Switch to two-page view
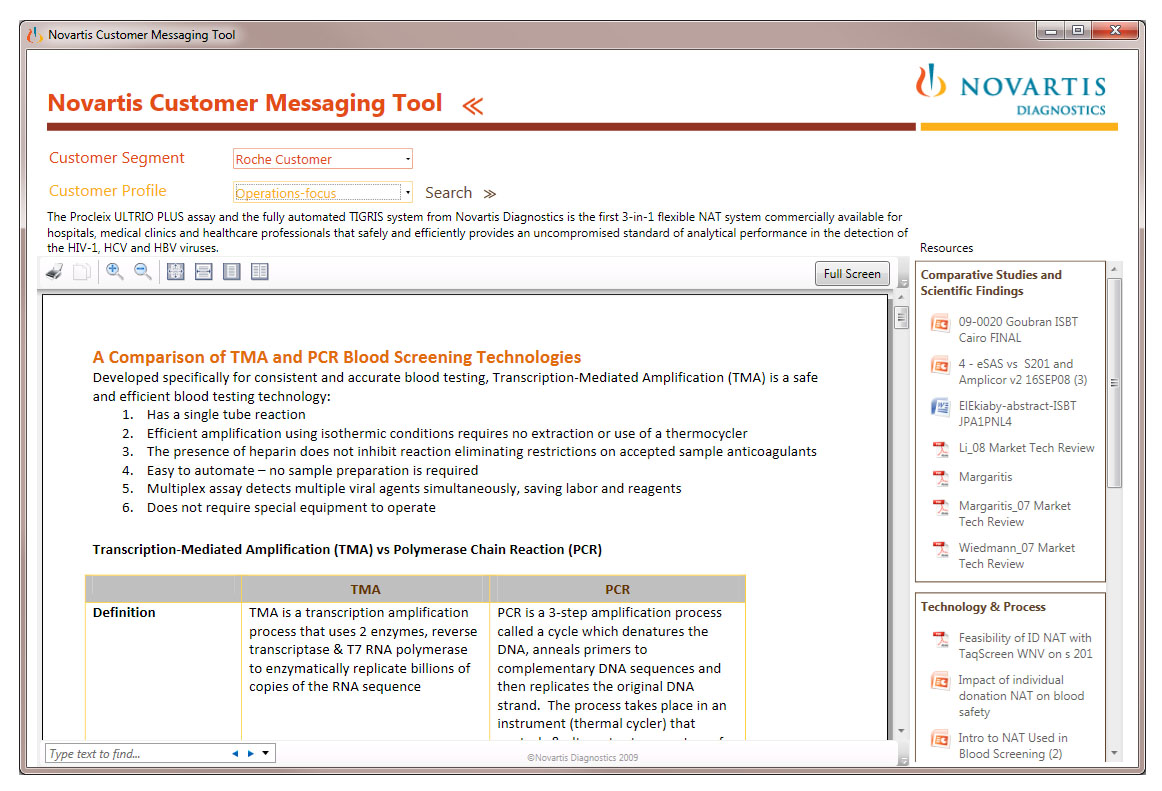This screenshot has width=1162, height=791. [x=259, y=272]
